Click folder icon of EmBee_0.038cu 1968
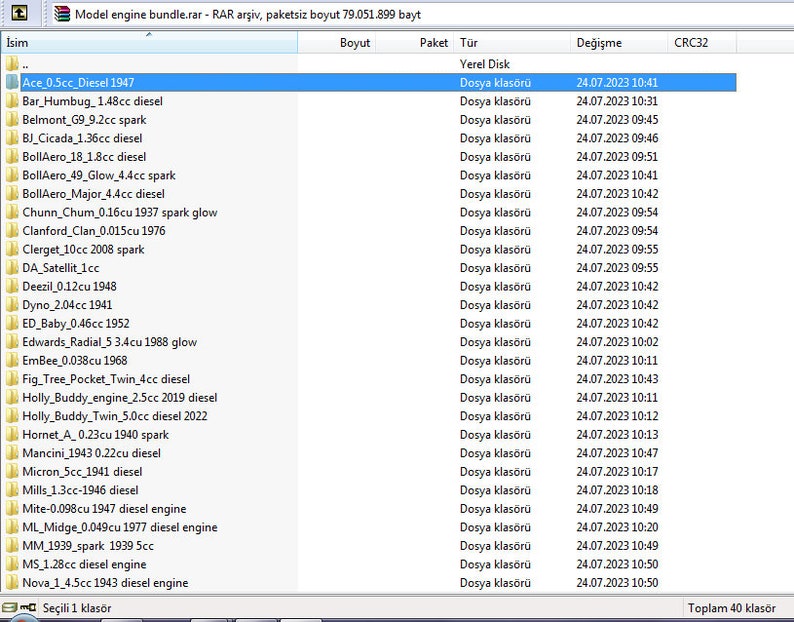This screenshot has width=794, height=622. click(12, 360)
